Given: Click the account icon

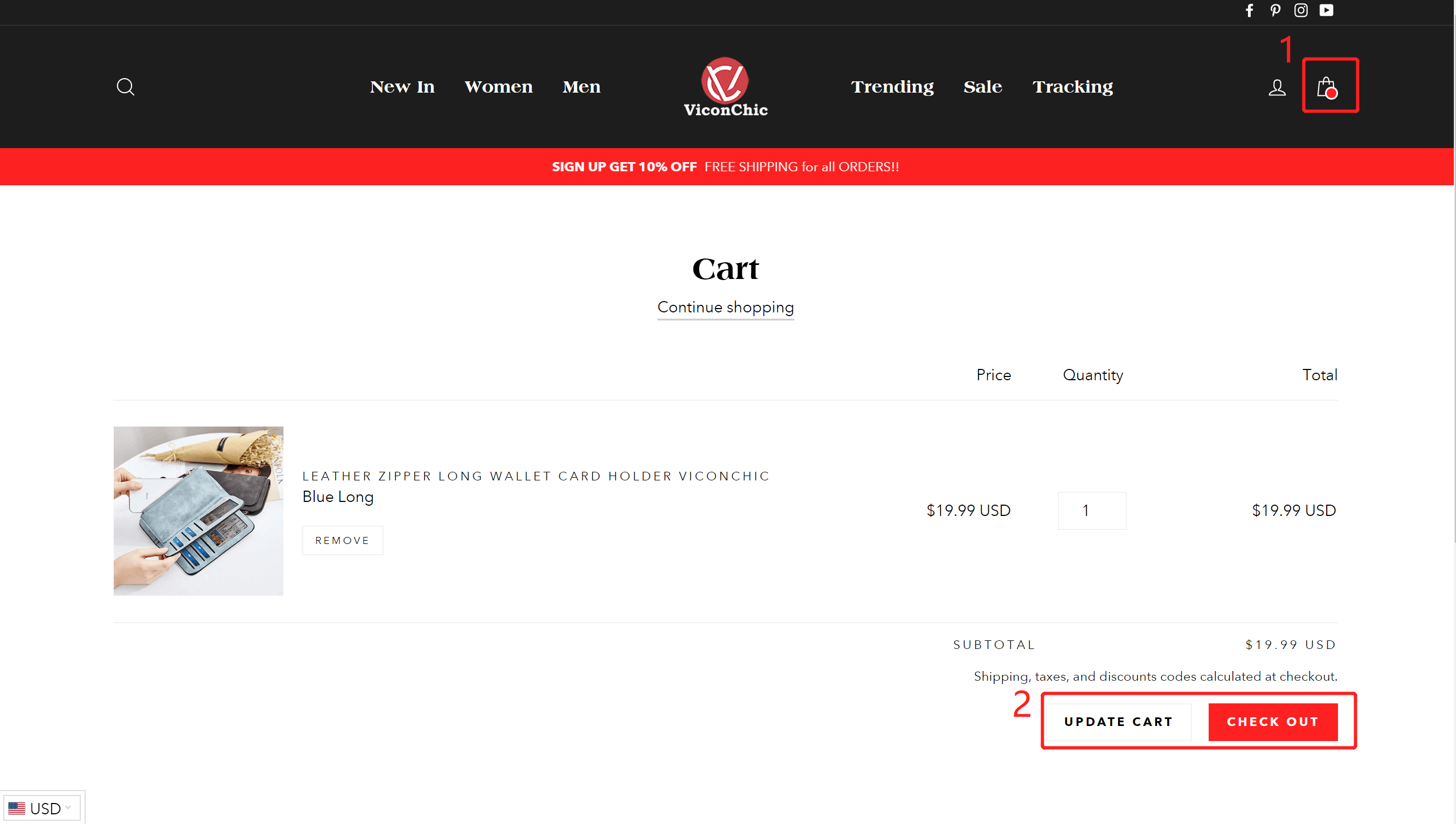Looking at the screenshot, I should [1277, 87].
